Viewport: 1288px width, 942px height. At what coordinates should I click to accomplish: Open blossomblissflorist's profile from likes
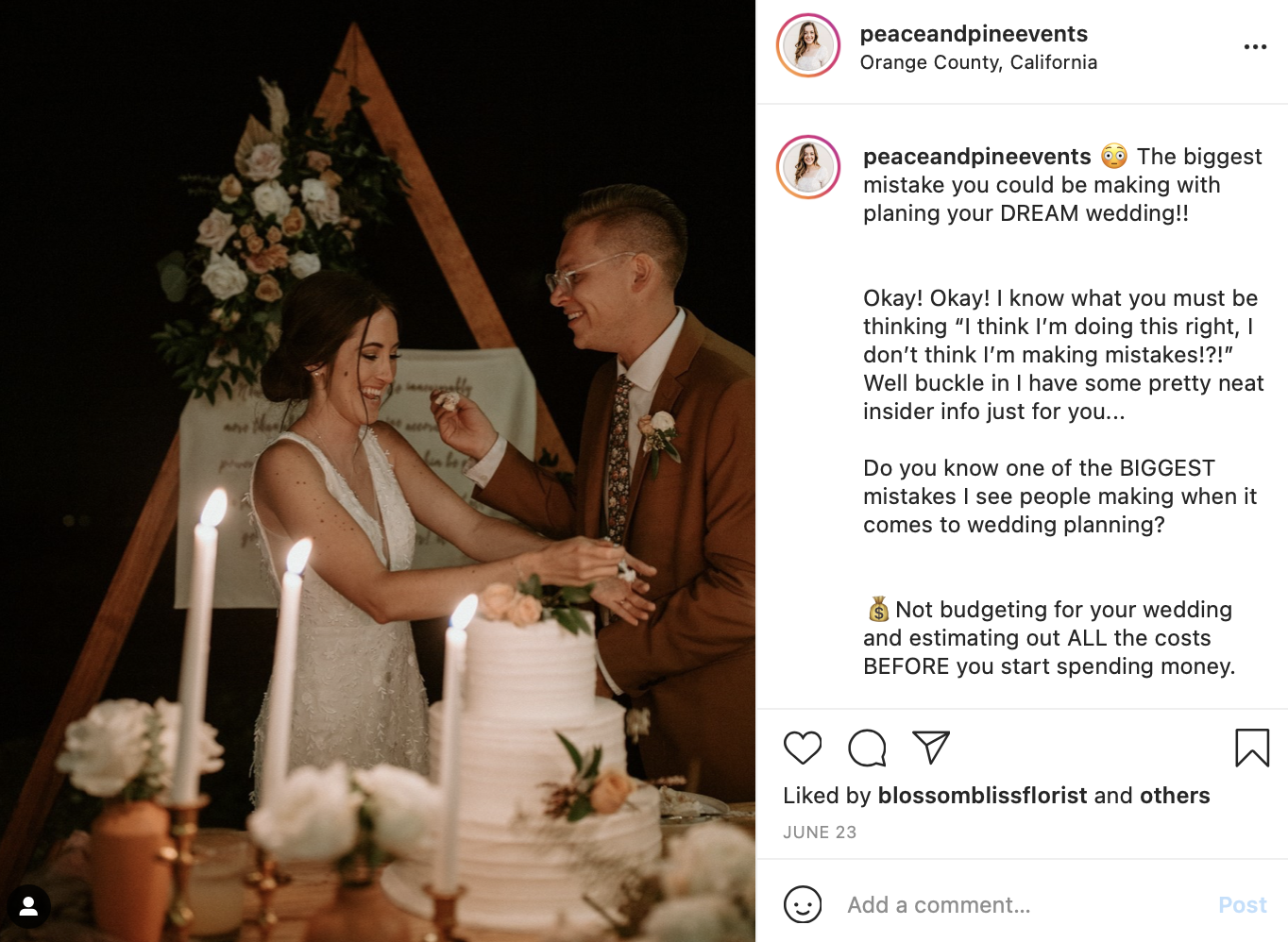(x=982, y=796)
